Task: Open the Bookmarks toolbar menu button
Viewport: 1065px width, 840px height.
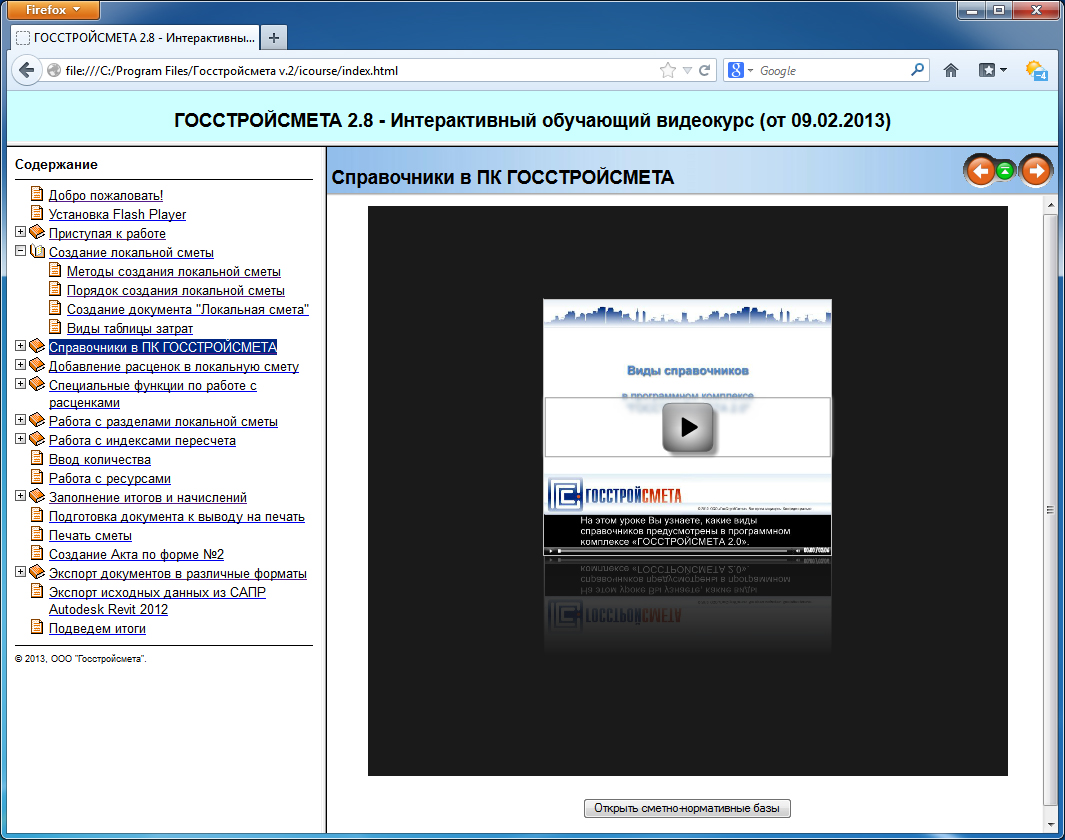Action: pos(992,70)
